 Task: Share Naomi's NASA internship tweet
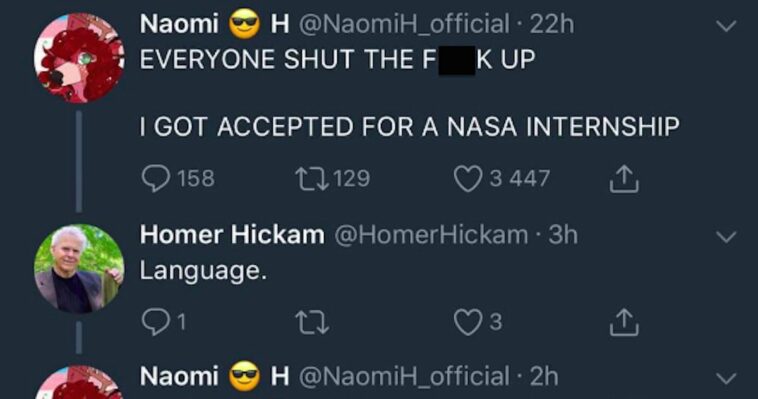[624, 178]
